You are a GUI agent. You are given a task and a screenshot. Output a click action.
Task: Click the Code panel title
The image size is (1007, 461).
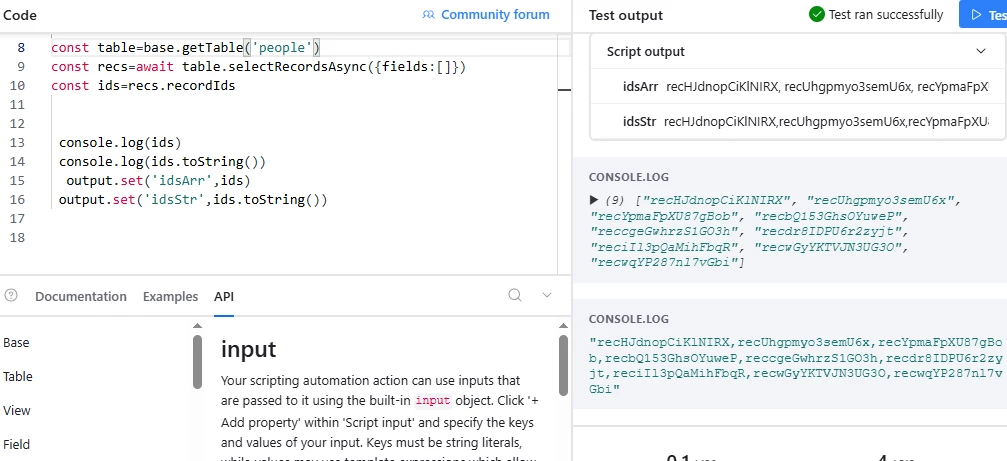[x=20, y=15]
